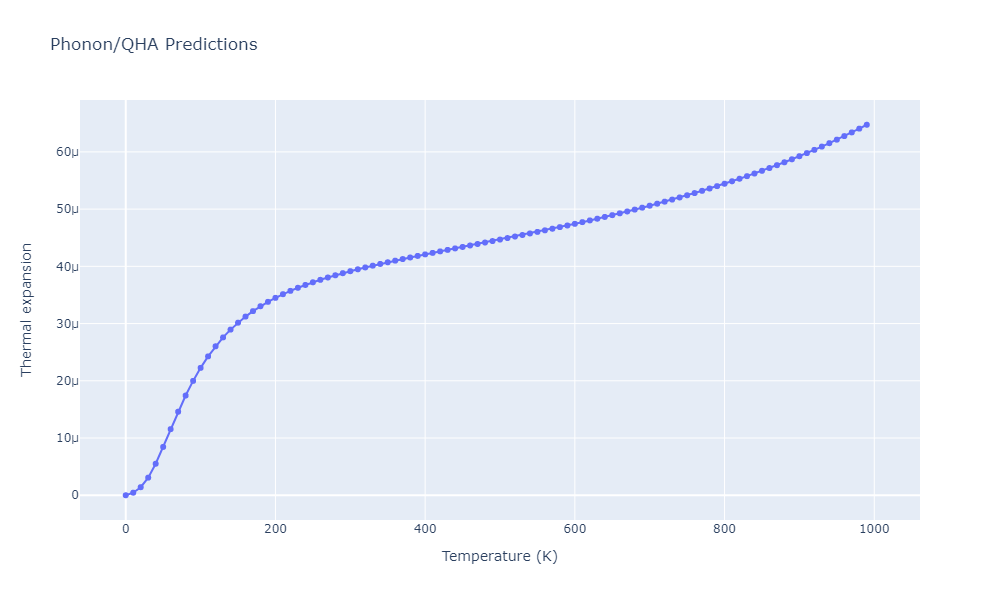Click the 40µ tick label on y-axis
The height and width of the screenshot is (600, 1000).
pyautogui.click(x=67, y=267)
